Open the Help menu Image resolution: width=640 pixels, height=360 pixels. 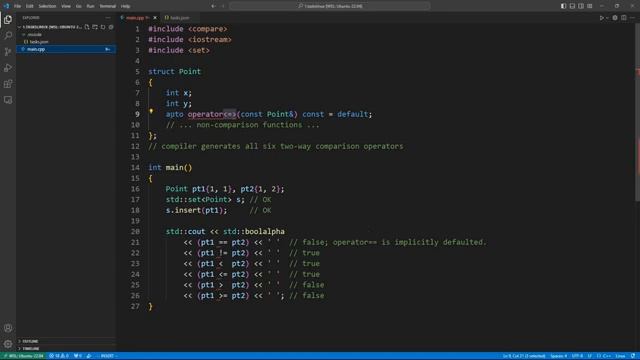pyautogui.click(x=125, y=6)
